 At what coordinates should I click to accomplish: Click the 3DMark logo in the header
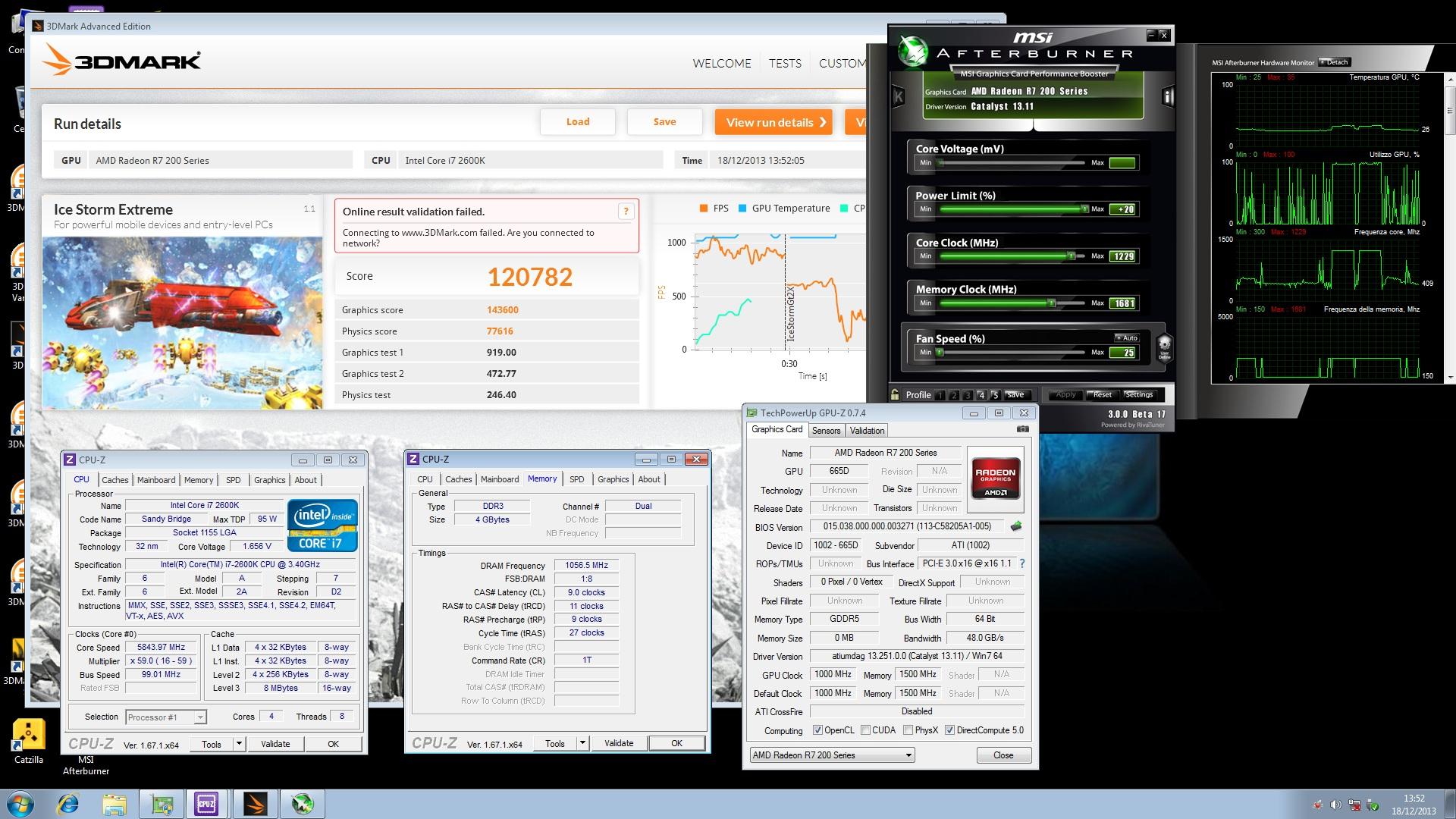coord(123,61)
